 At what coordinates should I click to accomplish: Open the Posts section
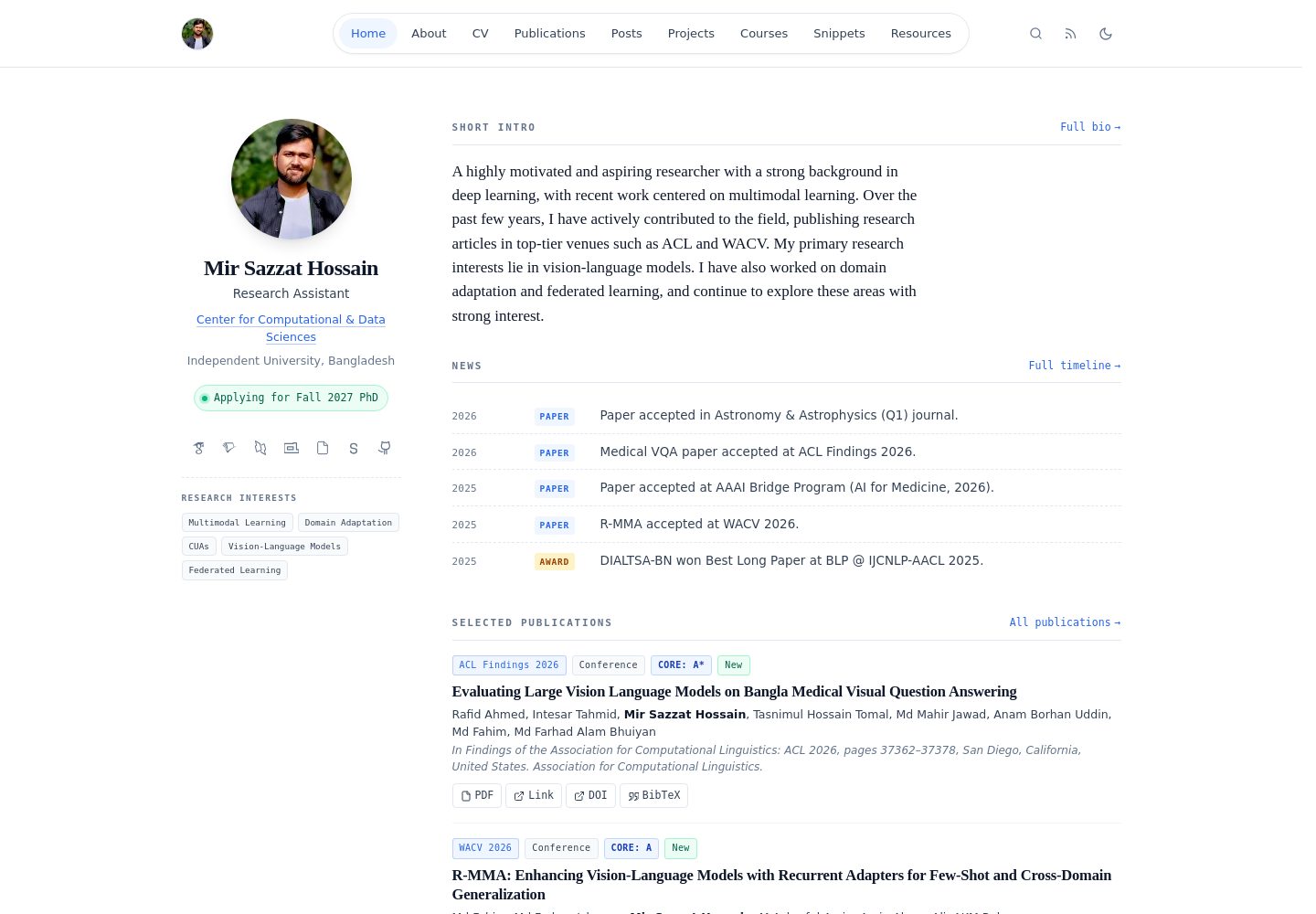point(627,34)
